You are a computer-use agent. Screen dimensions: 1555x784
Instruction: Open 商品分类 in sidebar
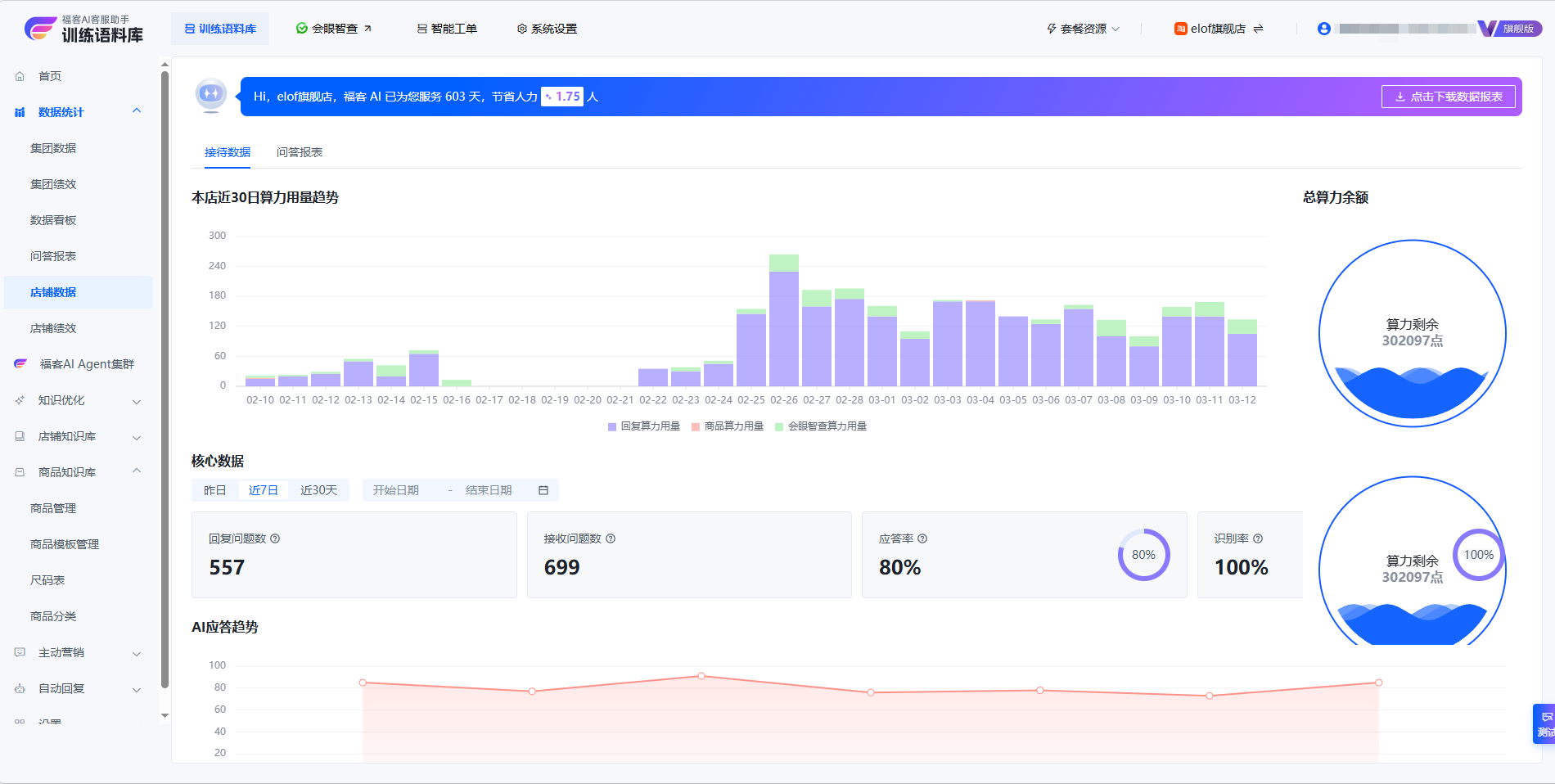[x=53, y=616]
